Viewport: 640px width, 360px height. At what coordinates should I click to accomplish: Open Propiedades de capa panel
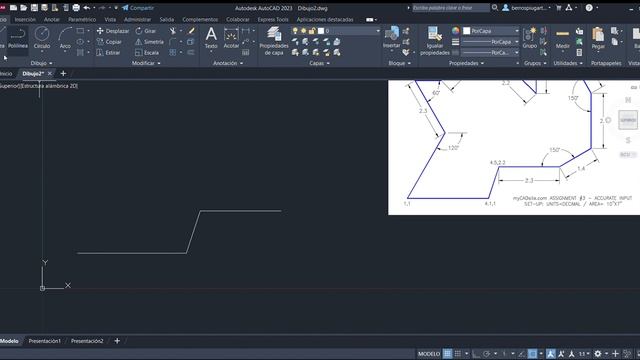coord(273,41)
